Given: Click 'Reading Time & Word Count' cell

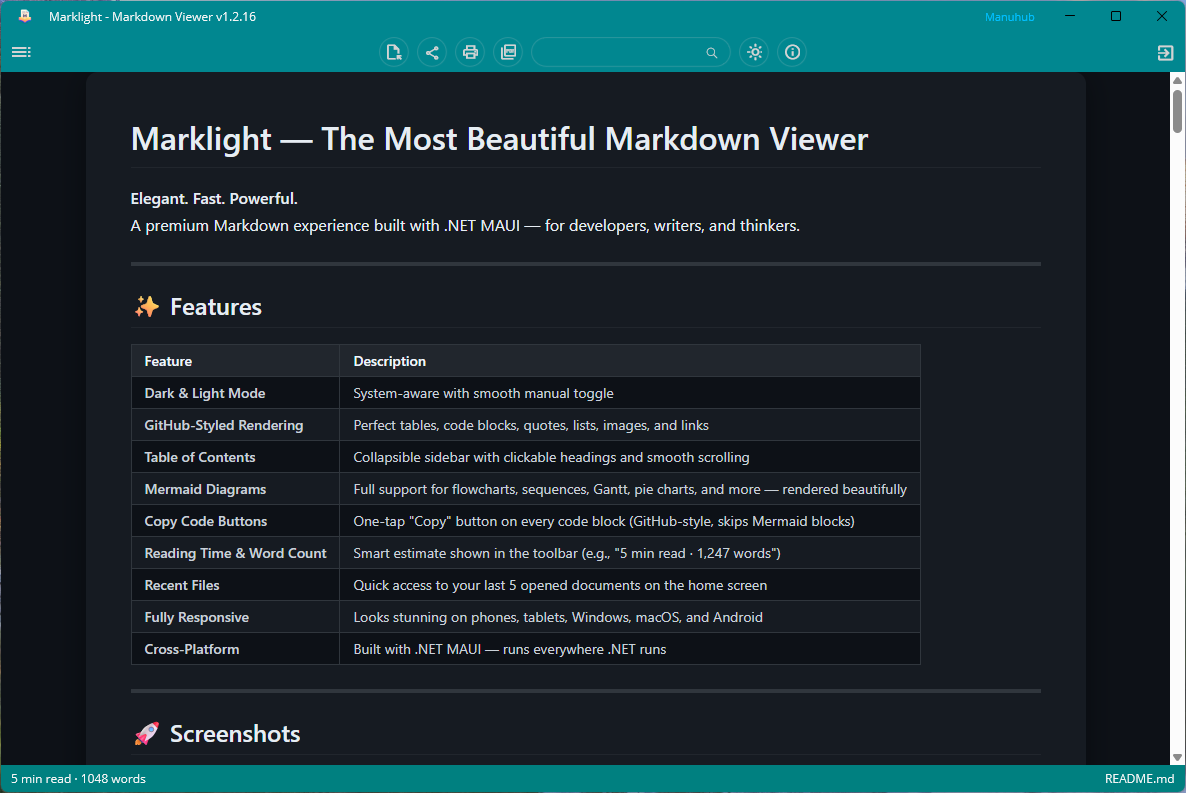Looking at the screenshot, I should [x=235, y=553].
